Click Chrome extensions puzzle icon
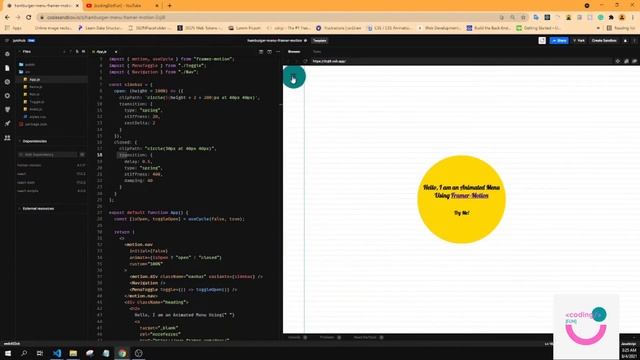 (611, 18)
